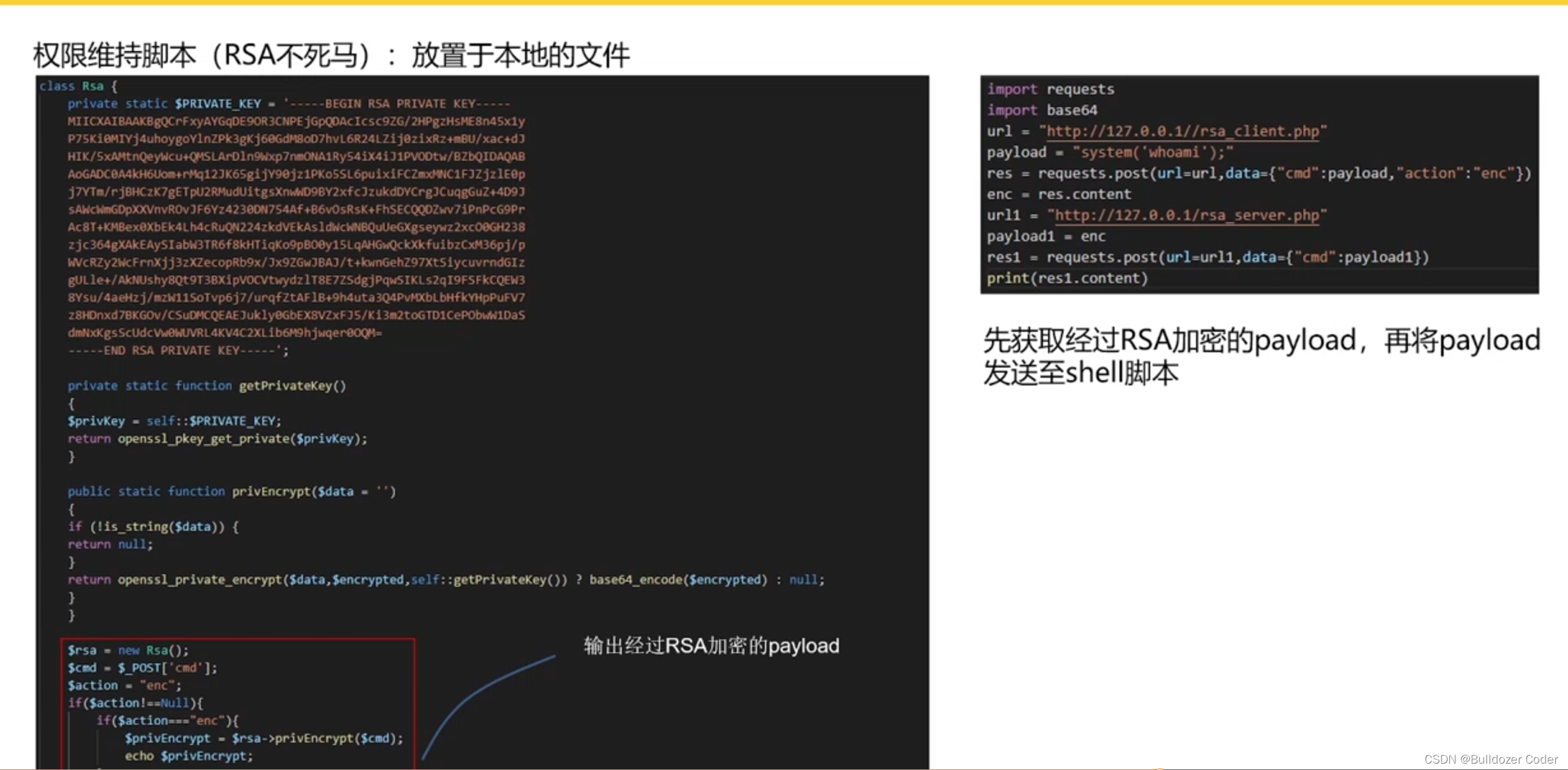Image resolution: width=1568 pixels, height=770 pixels.
Task: Click the 'class Rsa' declaration line
Action: (x=78, y=86)
